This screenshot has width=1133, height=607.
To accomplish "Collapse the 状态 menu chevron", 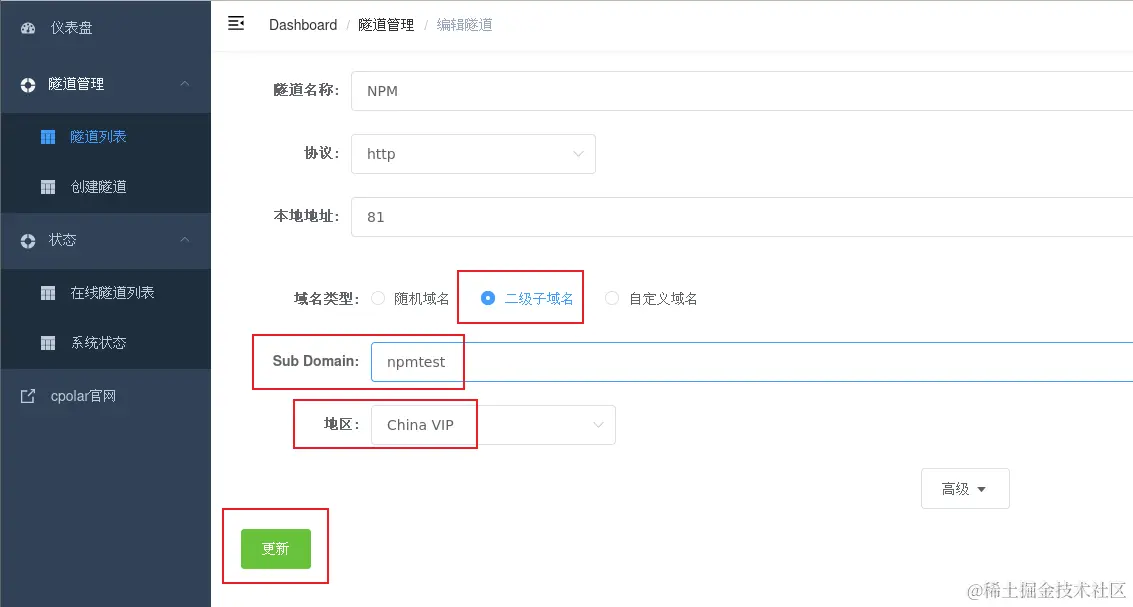I will point(185,239).
